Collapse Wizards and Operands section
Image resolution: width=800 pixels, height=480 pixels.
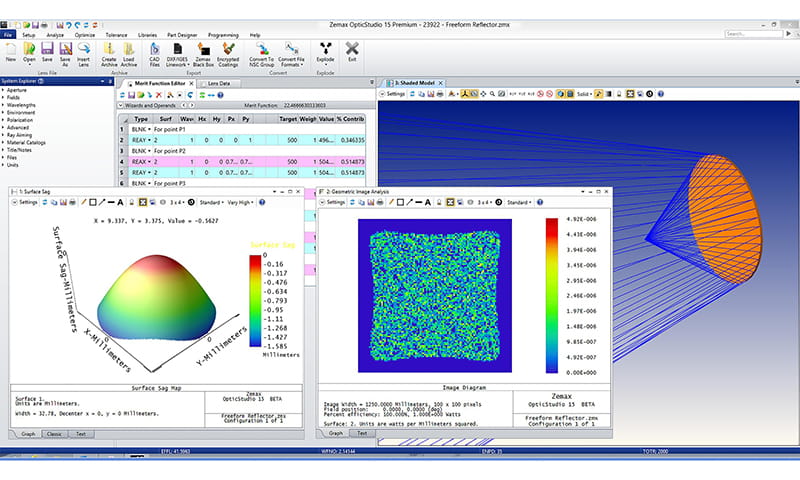click(121, 105)
